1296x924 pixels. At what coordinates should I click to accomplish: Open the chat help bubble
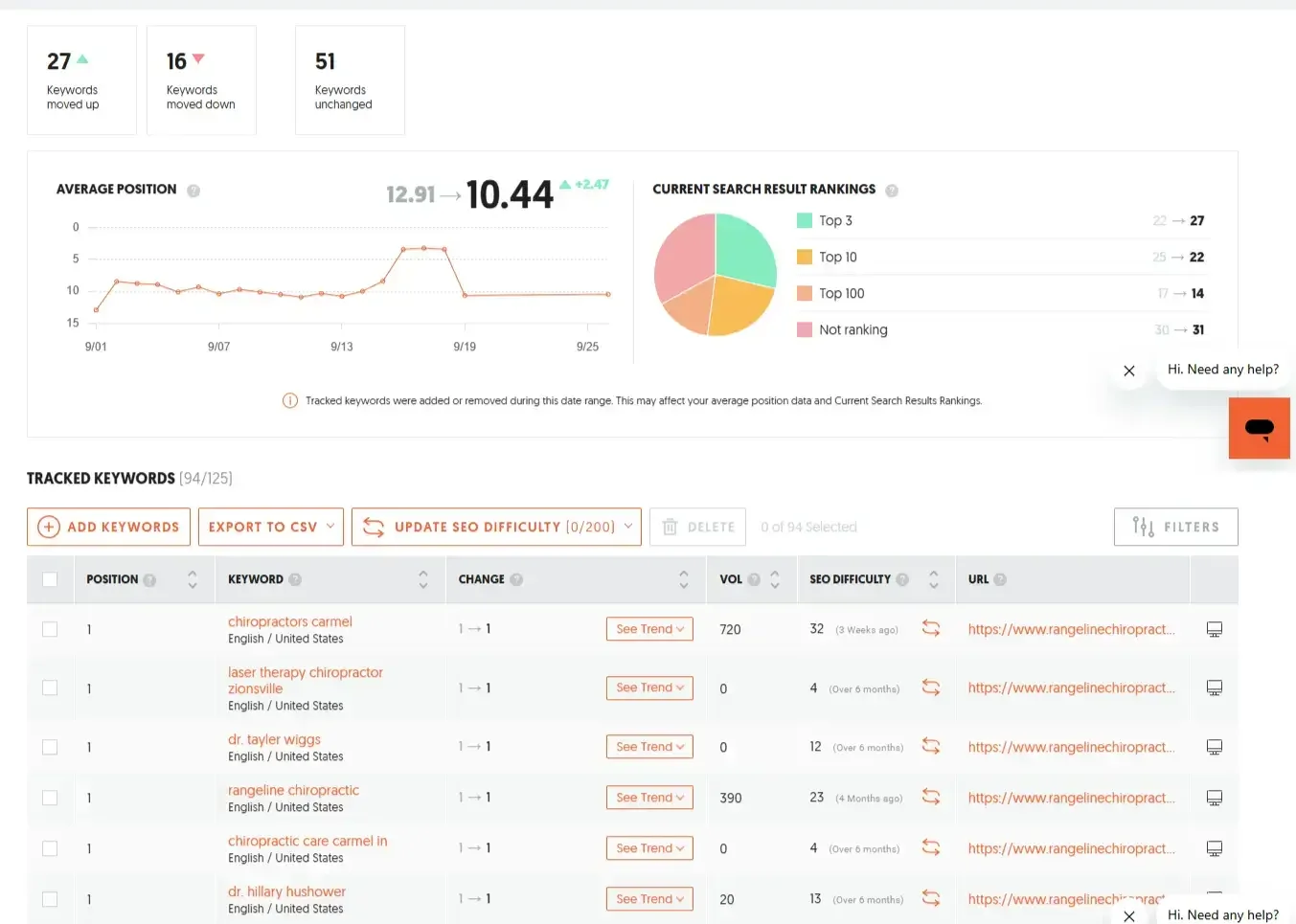click(x=1259, y=428)
